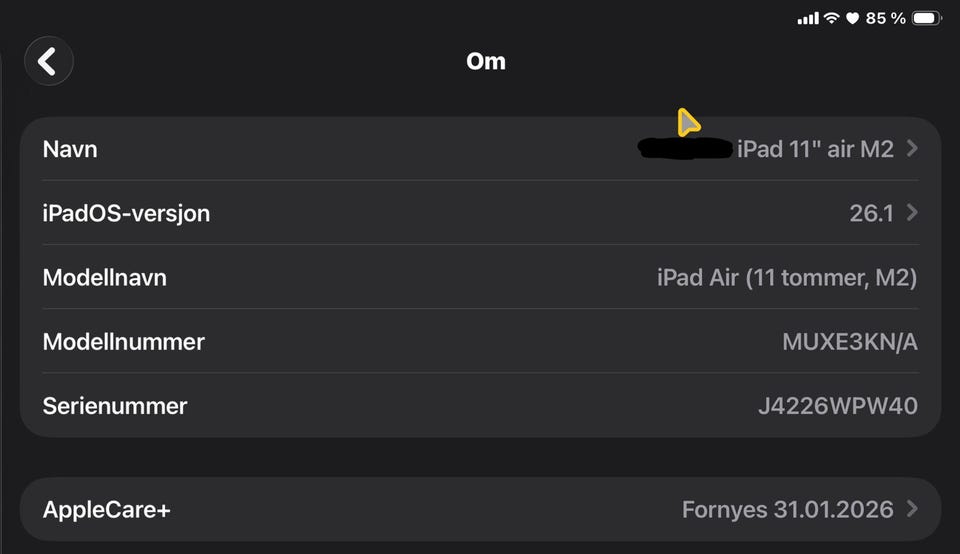This screenshot has height=554, width=960.
Task: Tap the device name iPad 11" air M2
Action: coord(815,149)
